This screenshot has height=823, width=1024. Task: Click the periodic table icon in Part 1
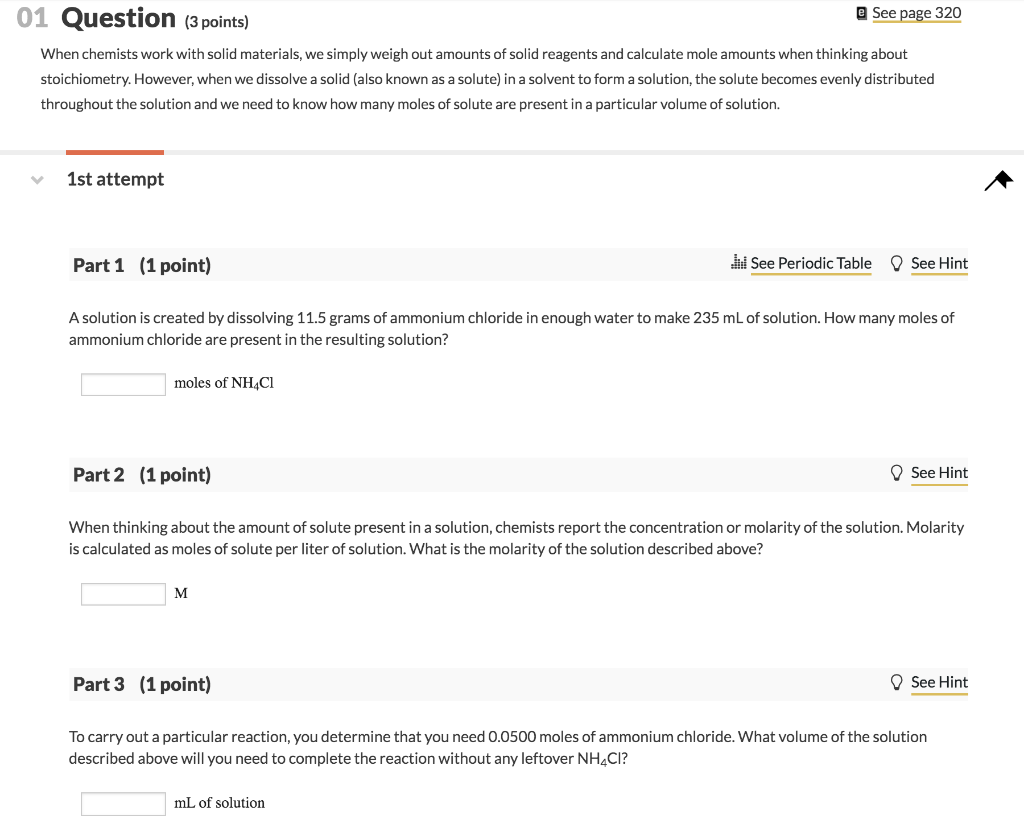(738, 262)
